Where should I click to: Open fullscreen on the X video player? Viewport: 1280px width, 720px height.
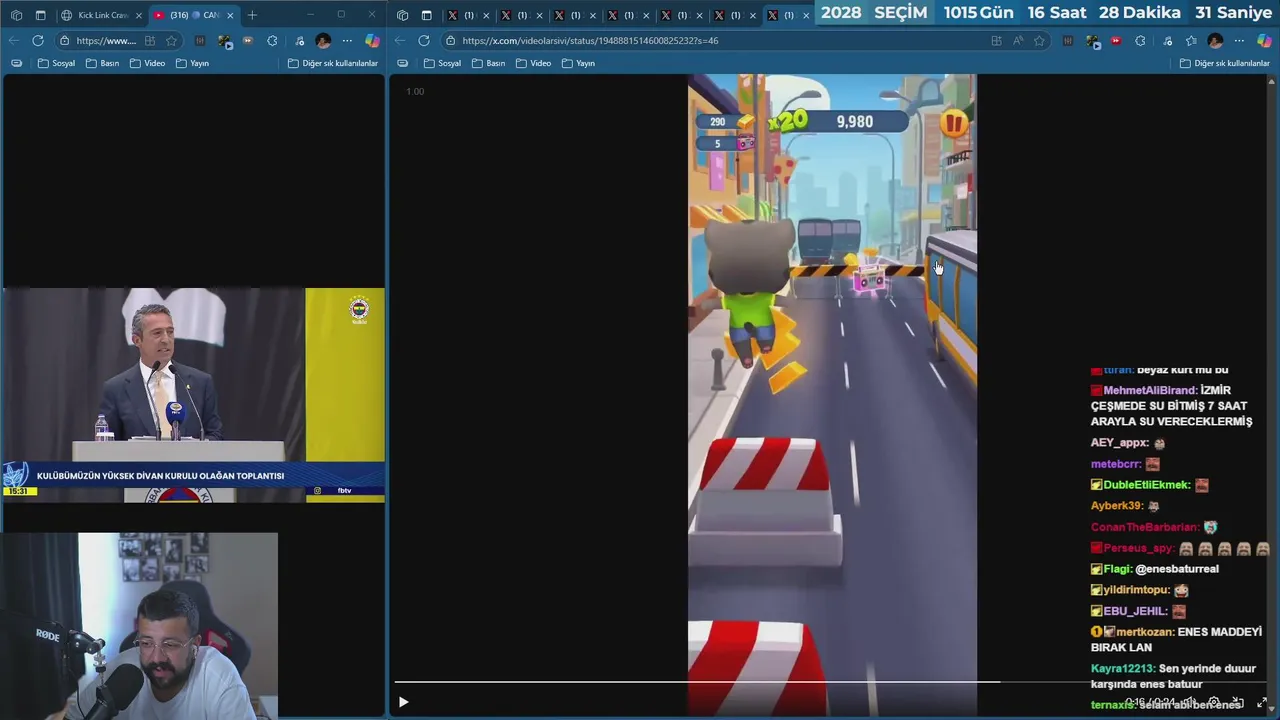tap(1262, 702)
